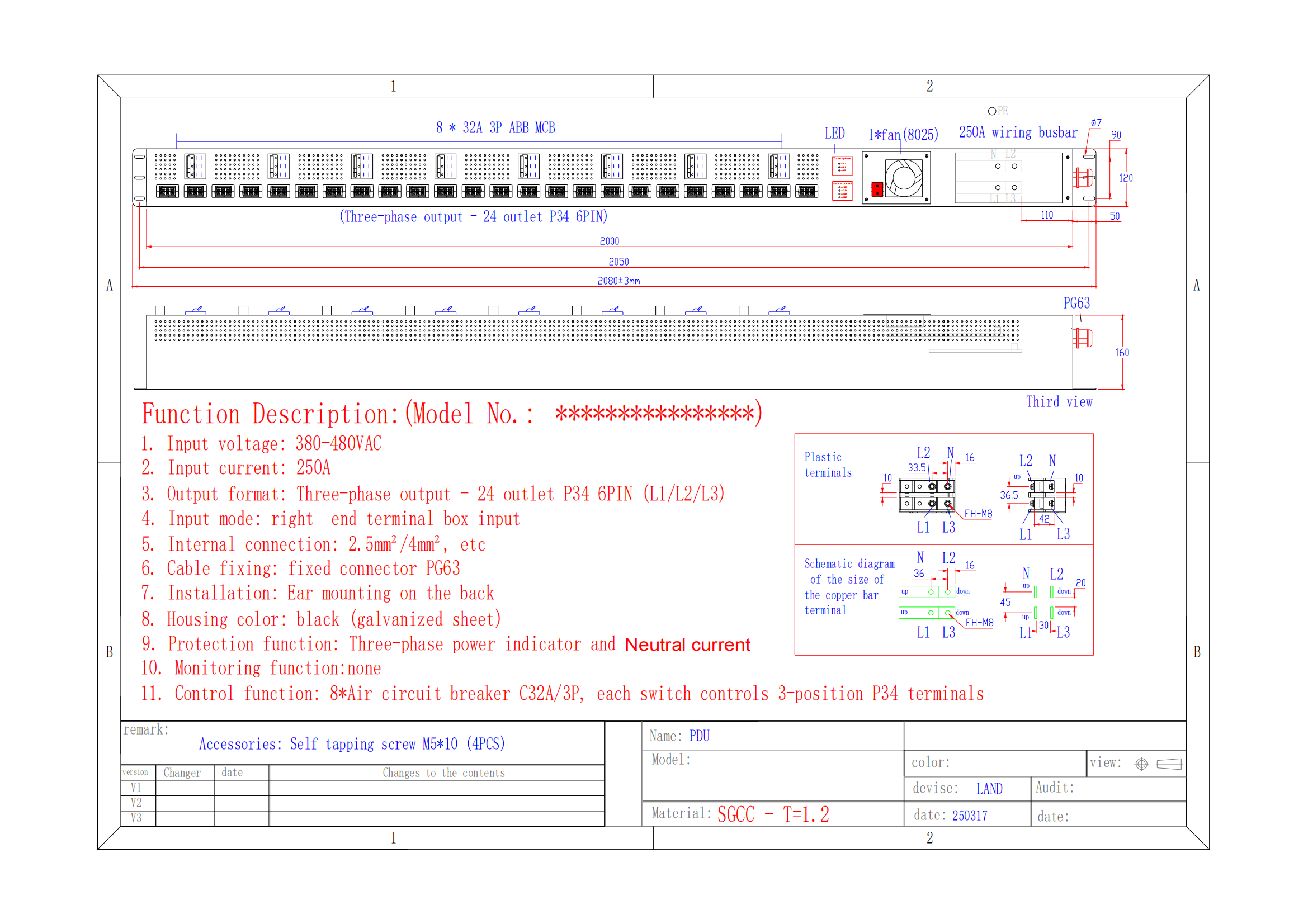Select the cooling fan symbol
1308x924 pixels.
pyautogui.click(x=904, y=178)
